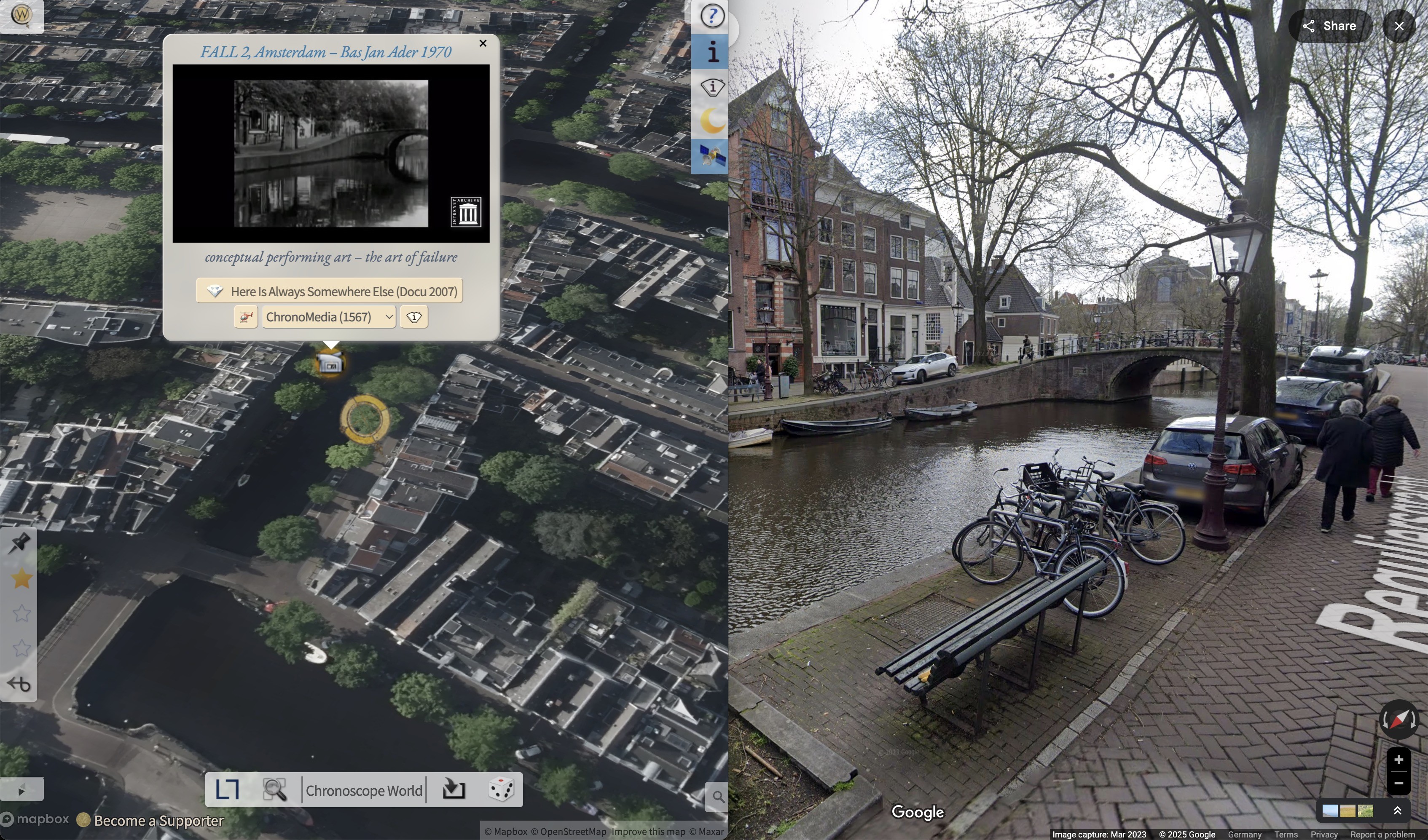Click the camera marker on the map
The height and width of the screenshot is (840, 1428).
point(331,363)
